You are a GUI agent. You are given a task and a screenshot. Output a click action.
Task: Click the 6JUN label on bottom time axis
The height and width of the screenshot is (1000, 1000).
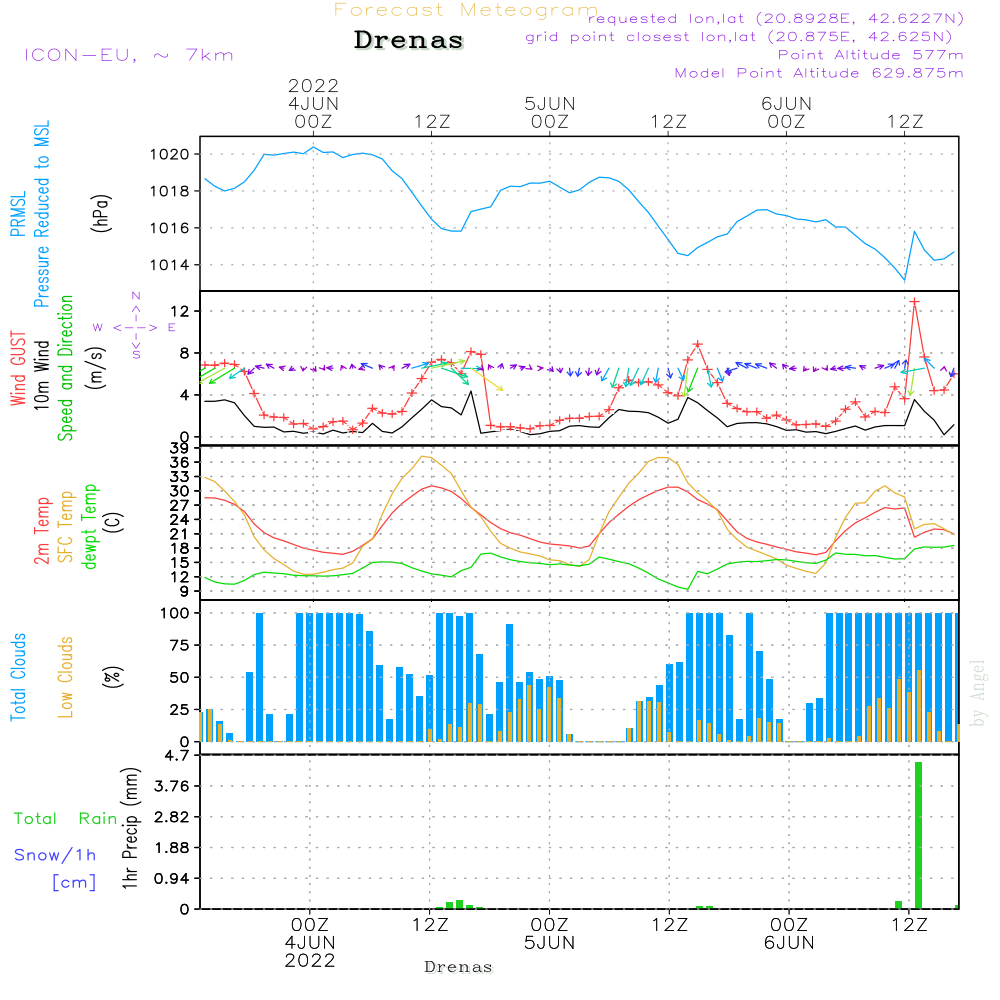(788, 942)
